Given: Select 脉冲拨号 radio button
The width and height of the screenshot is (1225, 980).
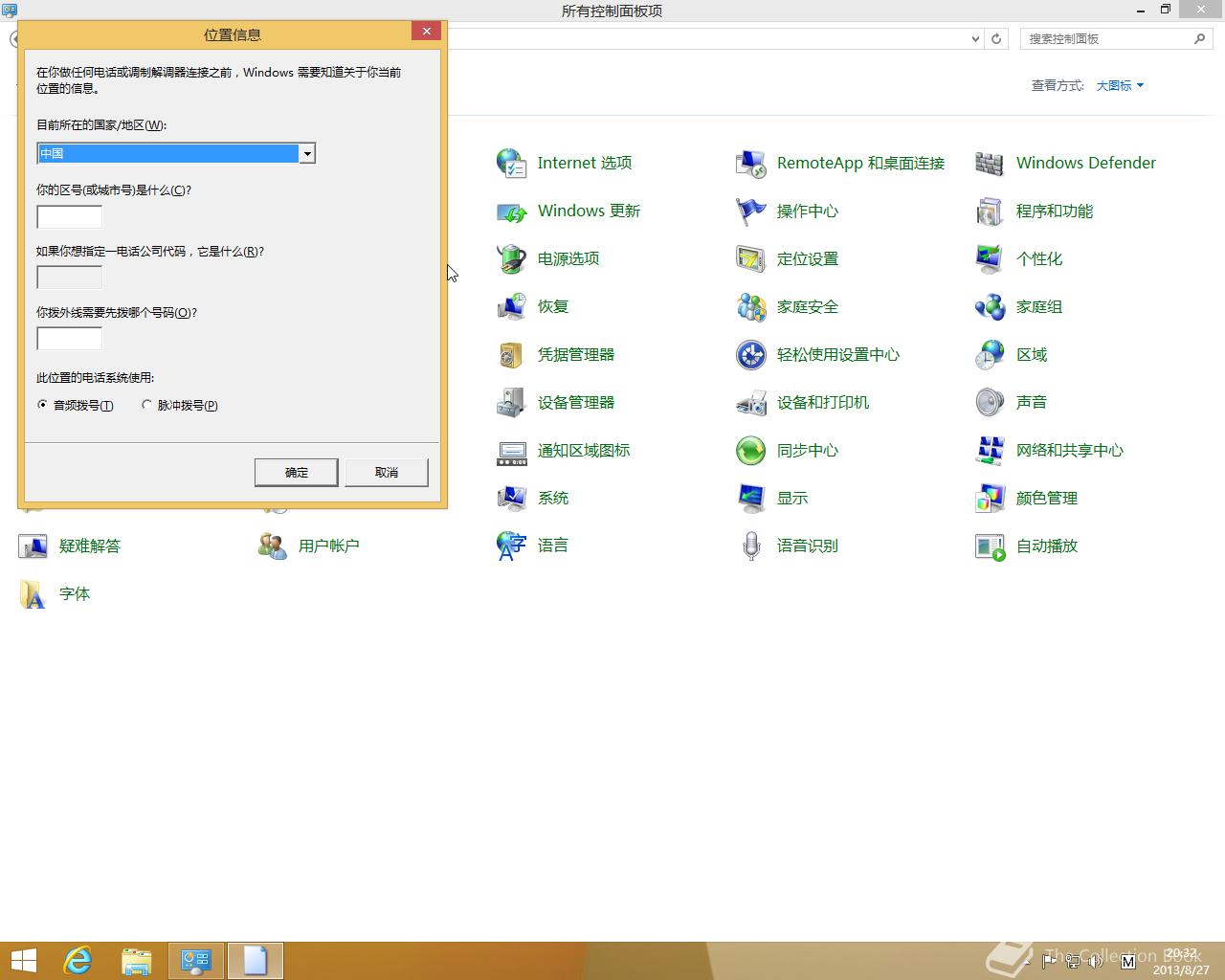Looking at the screenshot, I should point(146,405).
